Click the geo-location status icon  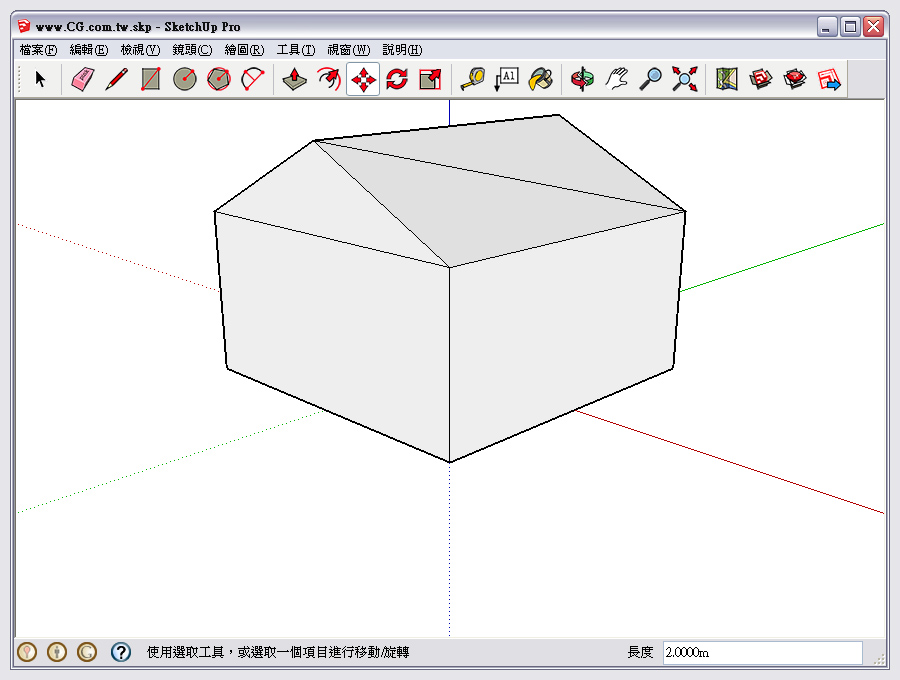coord(27,652)
